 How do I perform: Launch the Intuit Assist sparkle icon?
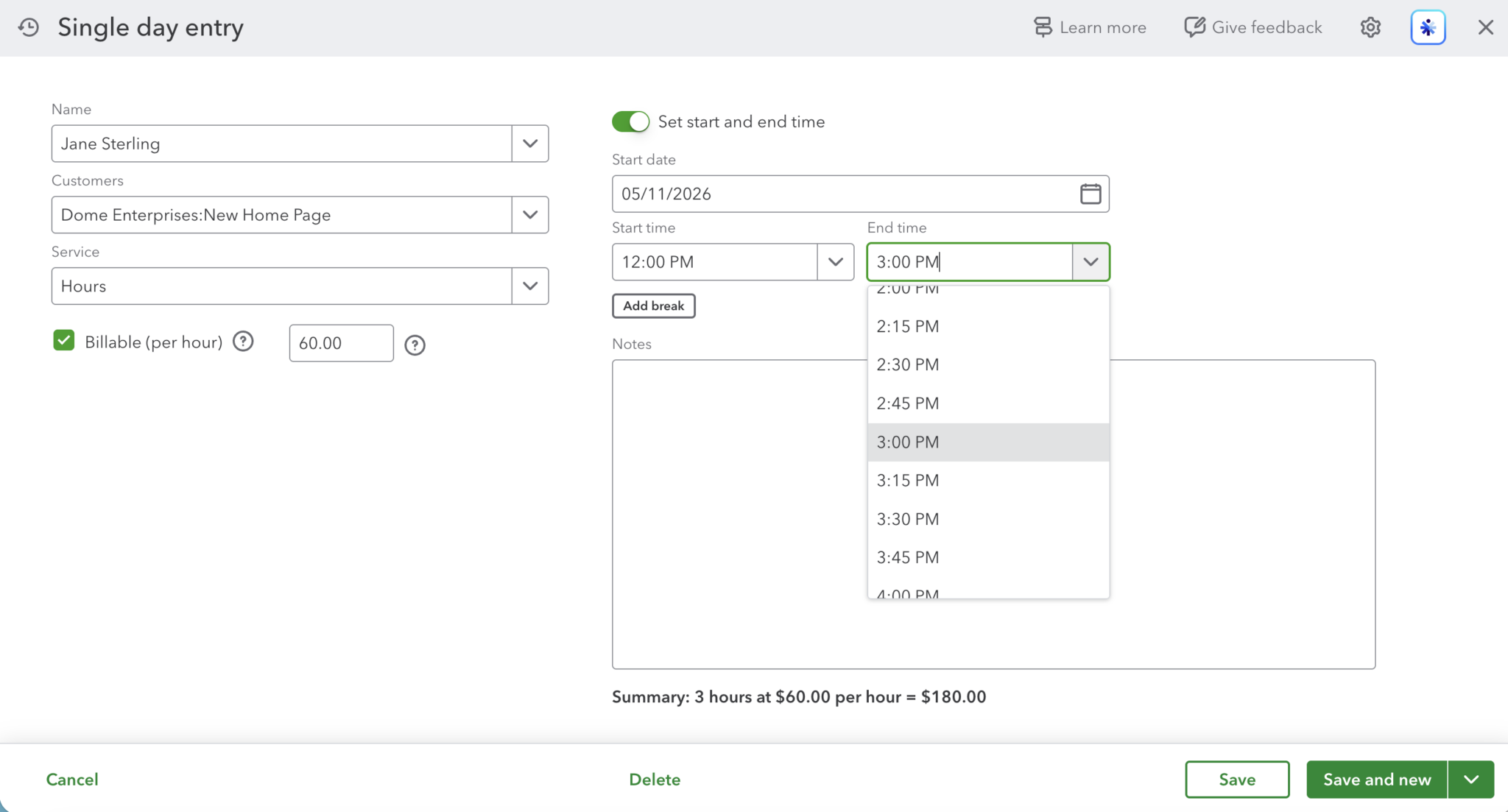1428,27
